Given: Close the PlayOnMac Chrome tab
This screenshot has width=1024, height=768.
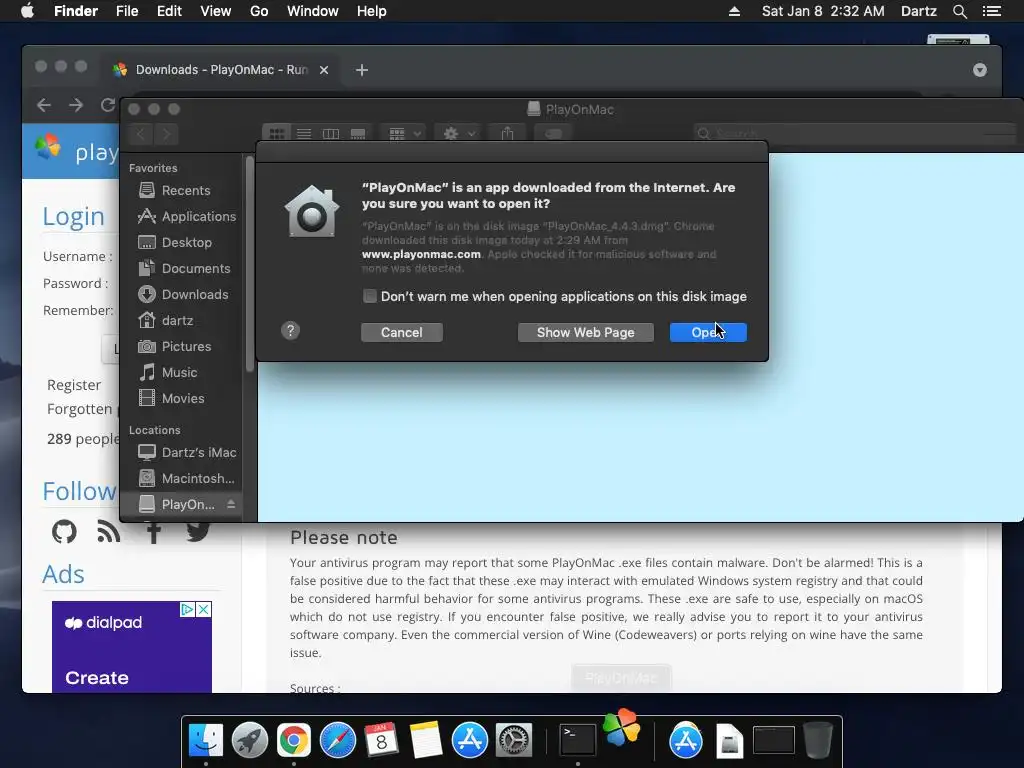Looking at the screenshot, I should 324,70.
